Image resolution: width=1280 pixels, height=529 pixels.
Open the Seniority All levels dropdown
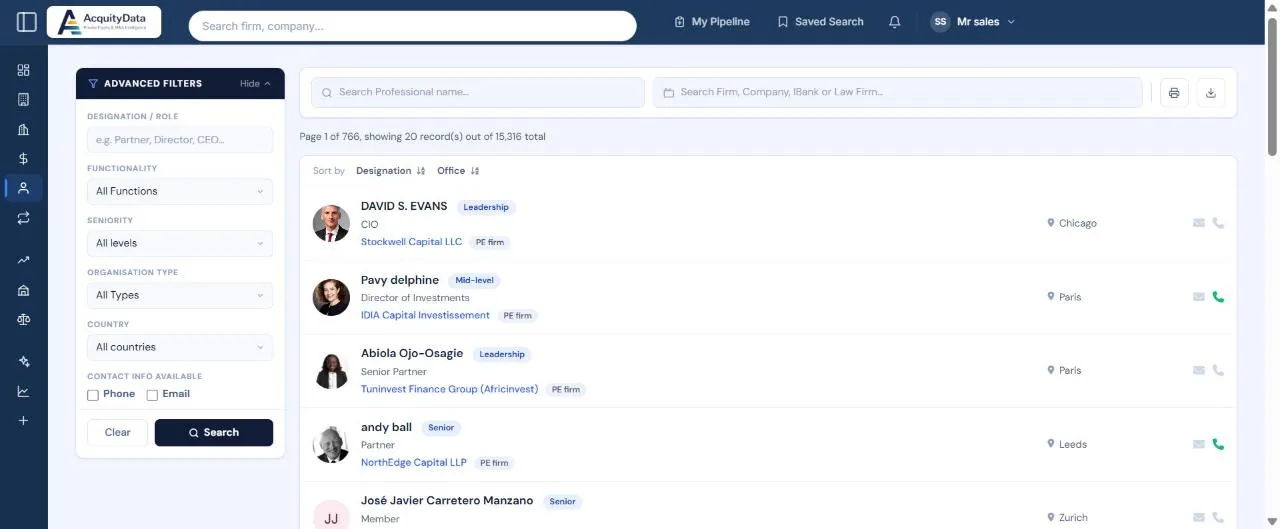tap(180, 243)
